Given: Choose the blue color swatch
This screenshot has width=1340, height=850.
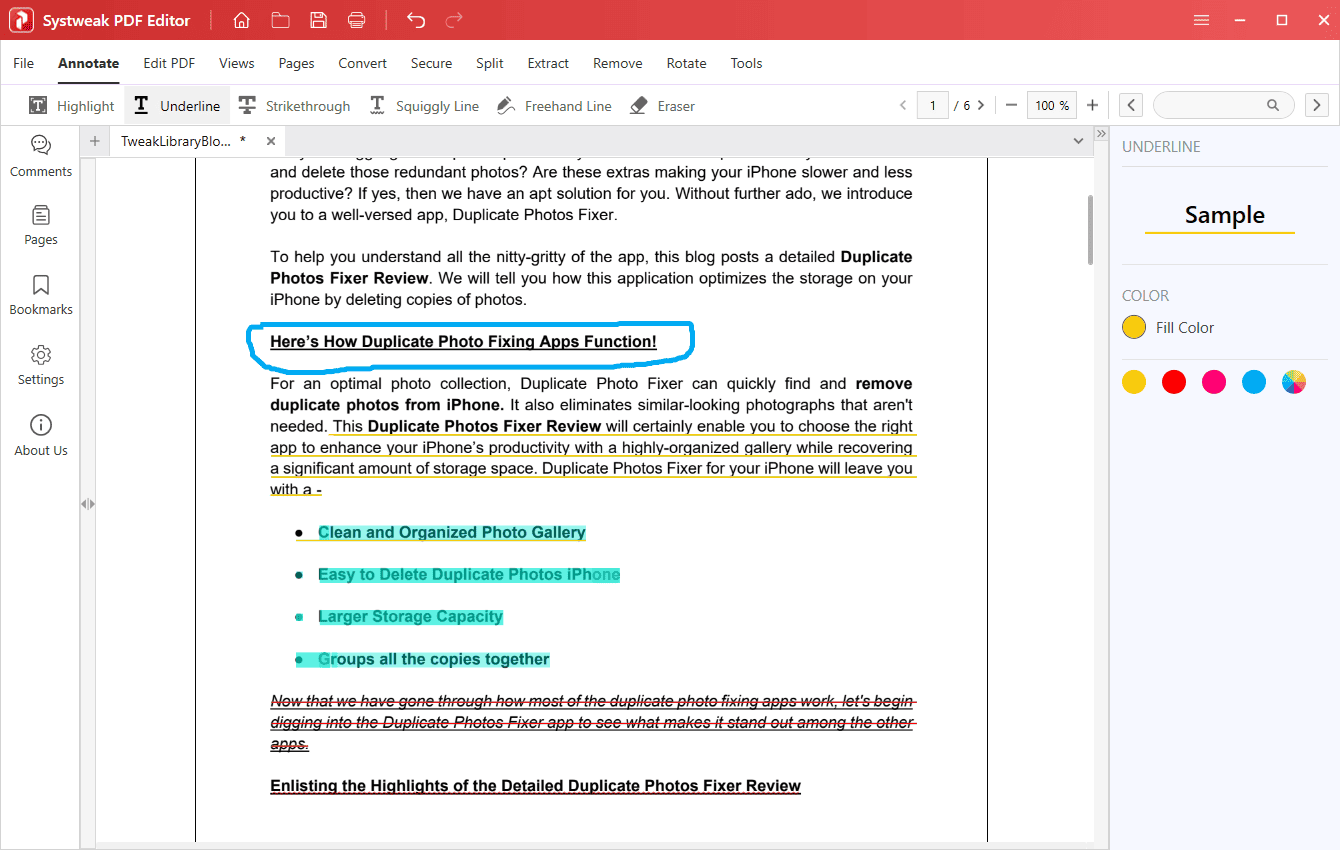Looking at the screenshot, I should tap(1254, 382).
